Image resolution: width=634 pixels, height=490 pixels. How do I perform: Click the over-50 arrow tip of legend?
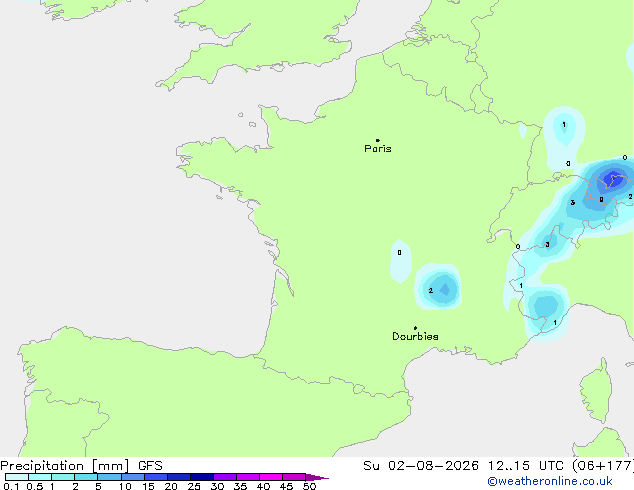click(x=317, y=477)
